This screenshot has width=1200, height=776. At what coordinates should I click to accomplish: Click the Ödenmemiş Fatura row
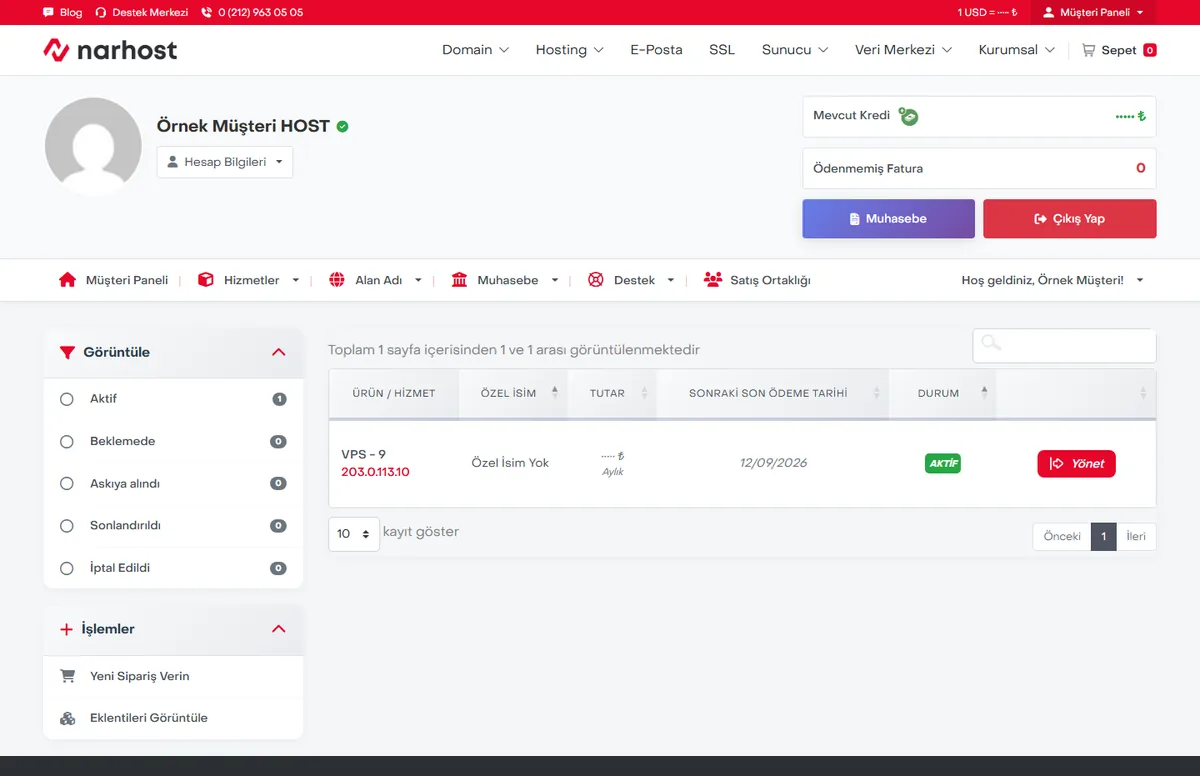coord(979,168)
